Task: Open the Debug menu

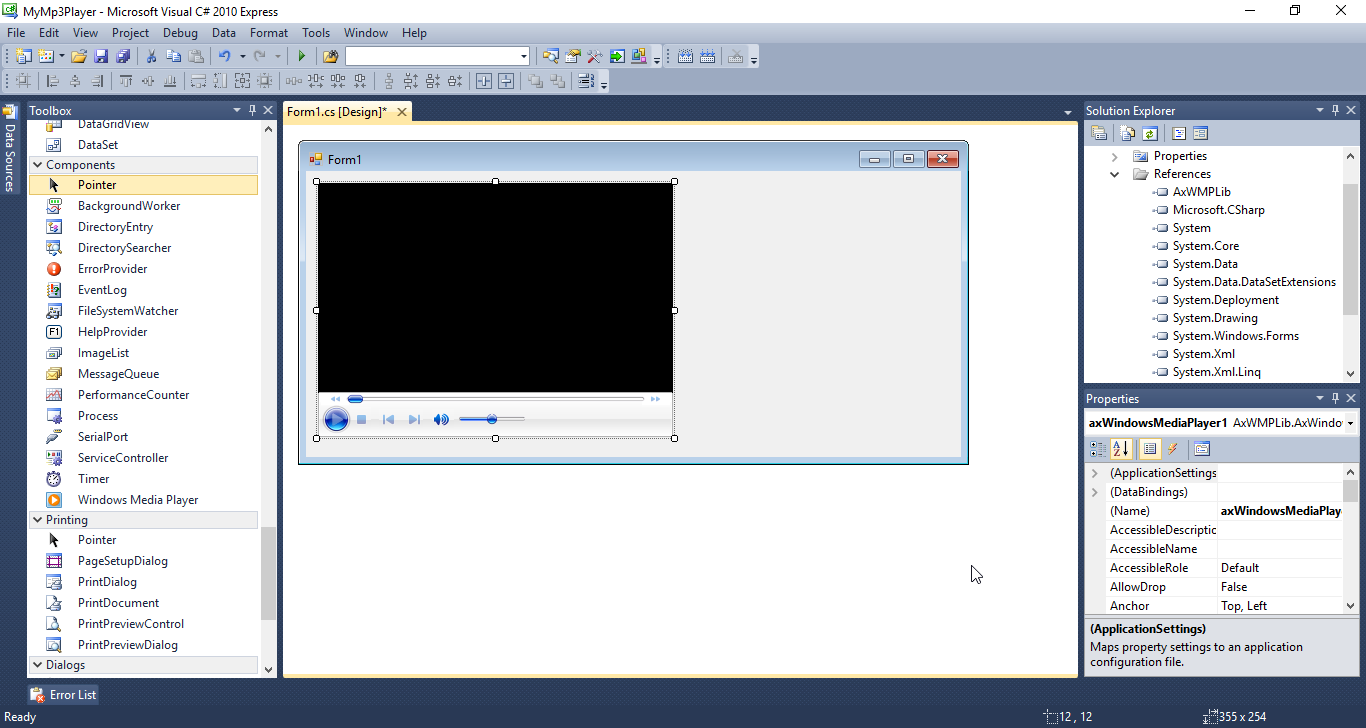Action: (180, 33)
